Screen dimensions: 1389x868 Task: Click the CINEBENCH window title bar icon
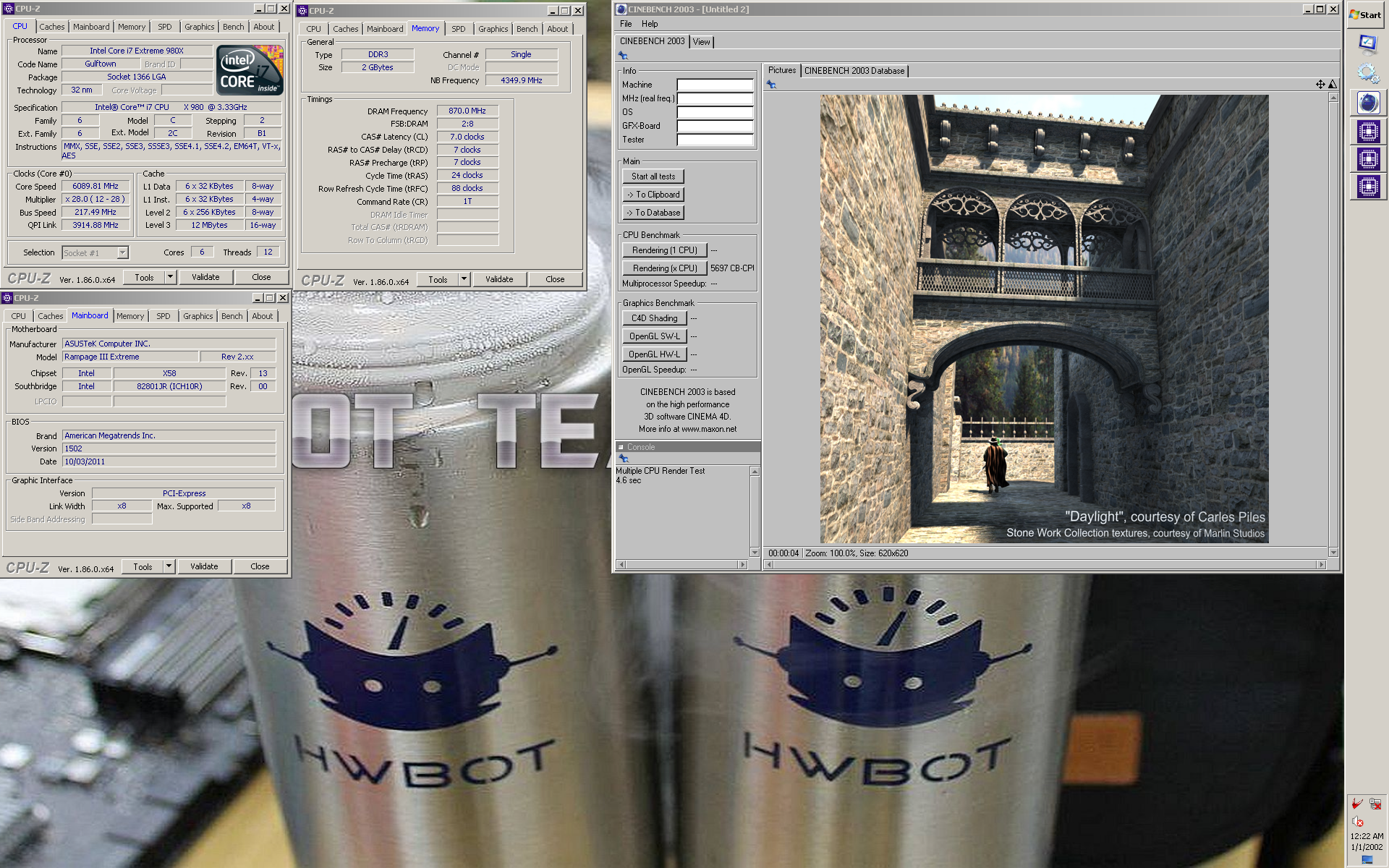(x=621, y=9)
